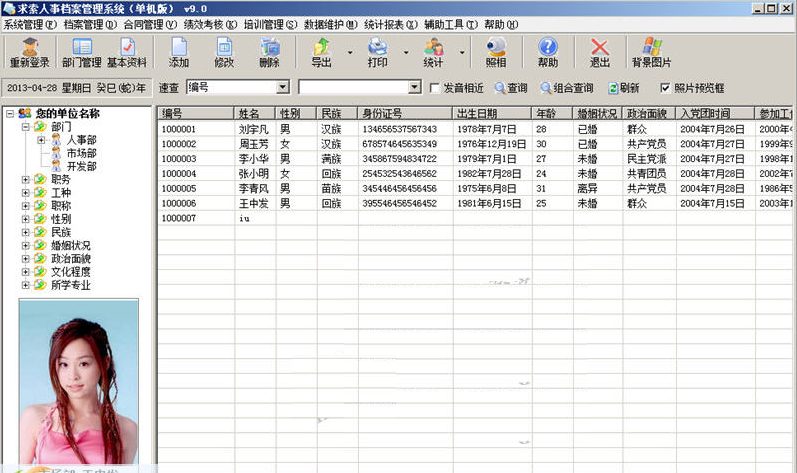Click the 添加 add record icon

pos(178,52)
